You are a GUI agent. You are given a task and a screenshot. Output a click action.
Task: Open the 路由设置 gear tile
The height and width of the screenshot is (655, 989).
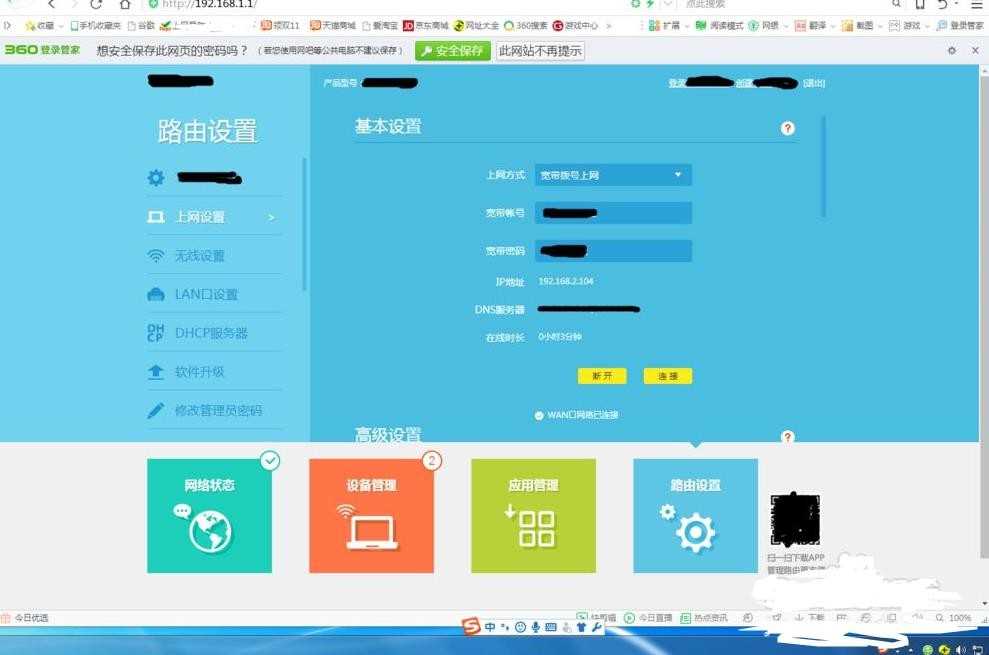[696, 516]
